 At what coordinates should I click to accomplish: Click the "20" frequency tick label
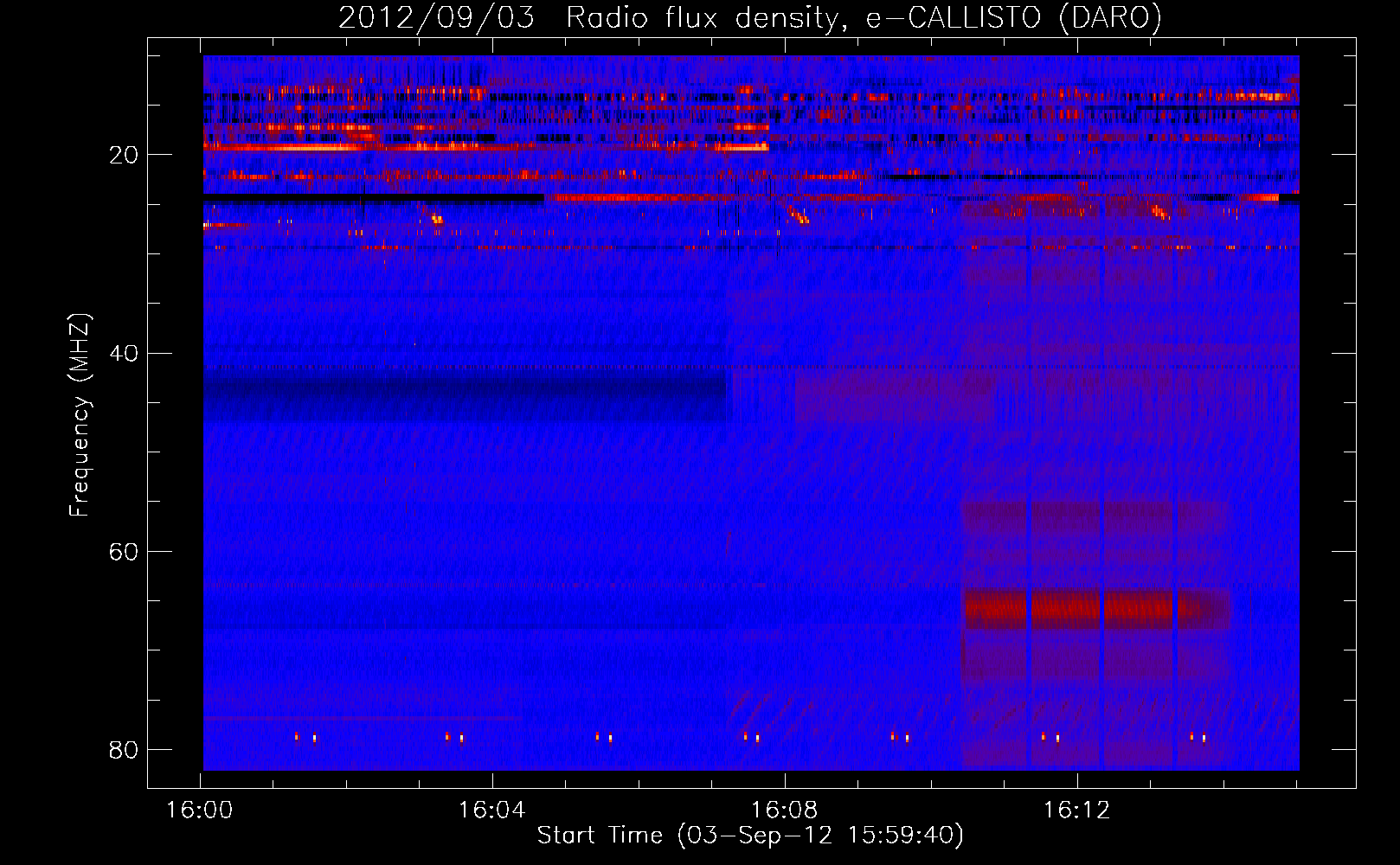pos(122,155)
